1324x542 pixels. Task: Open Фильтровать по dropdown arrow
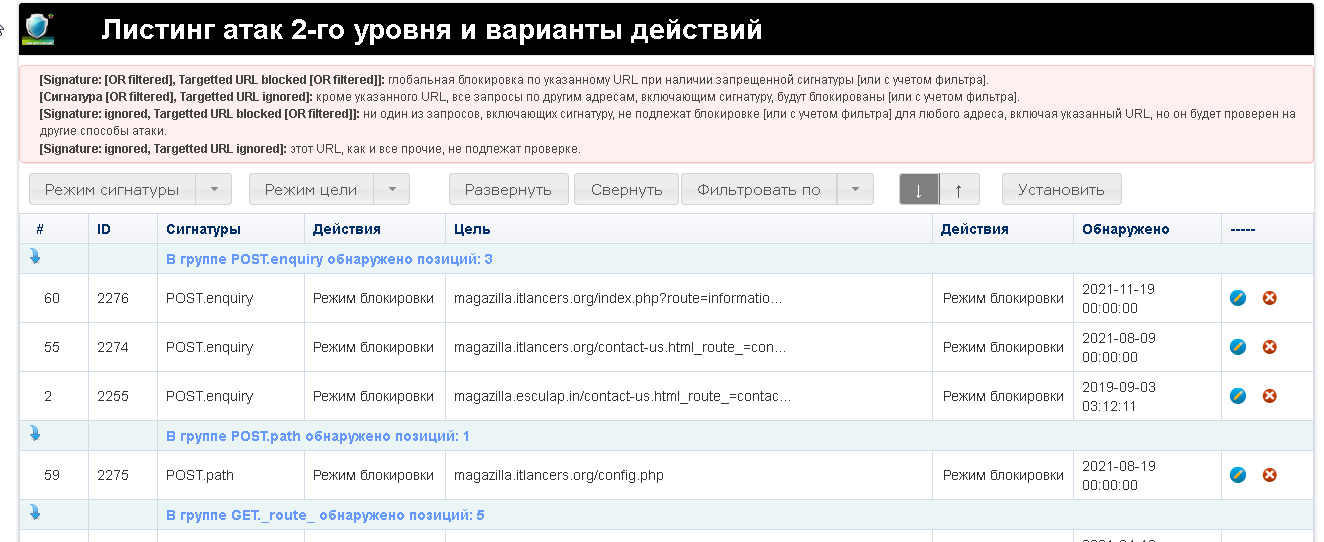[x=855, y=190]
